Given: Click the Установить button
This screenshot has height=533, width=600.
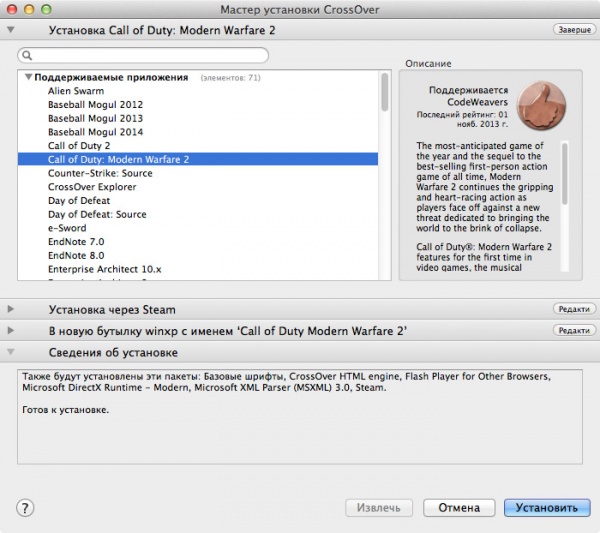Looking at the screenshot, I should coord(547,508).
